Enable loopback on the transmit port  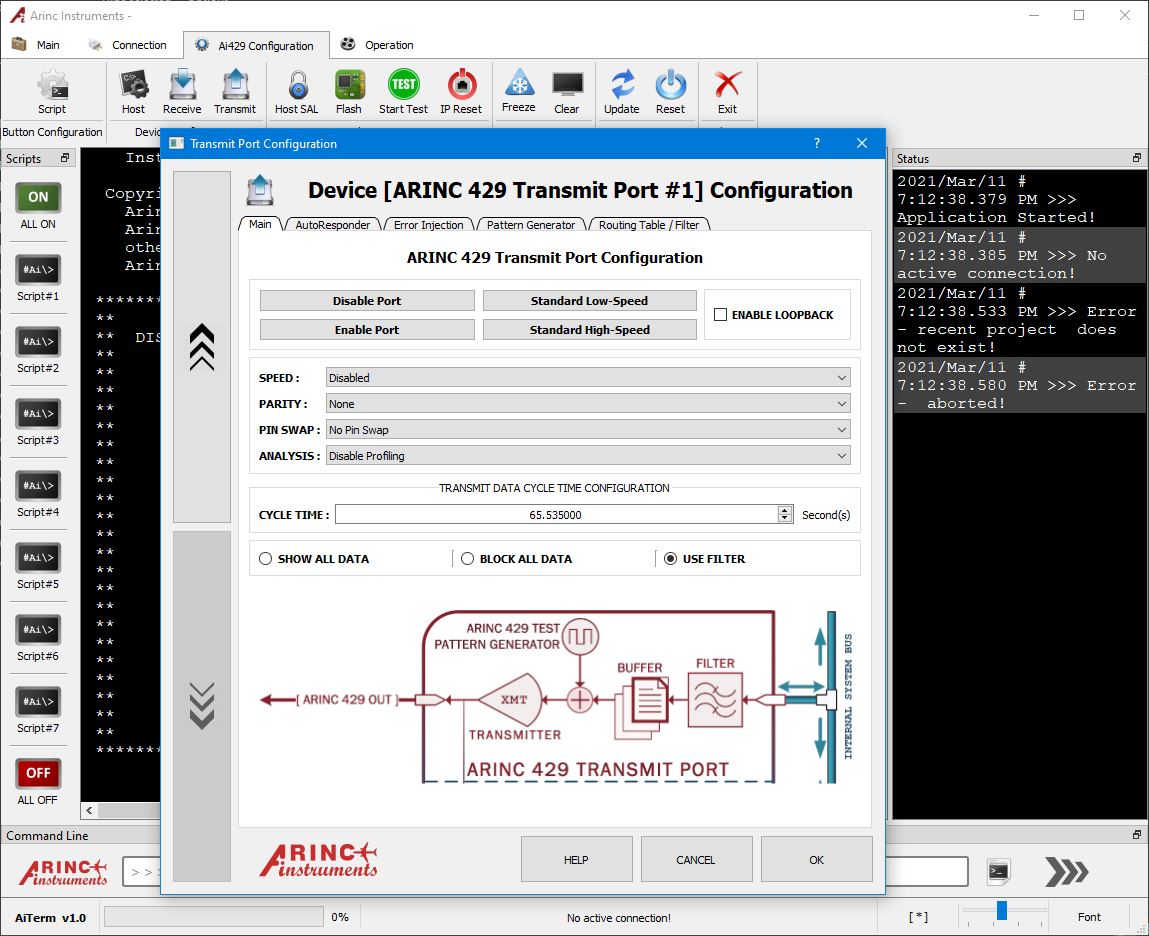tap(722, 314)
